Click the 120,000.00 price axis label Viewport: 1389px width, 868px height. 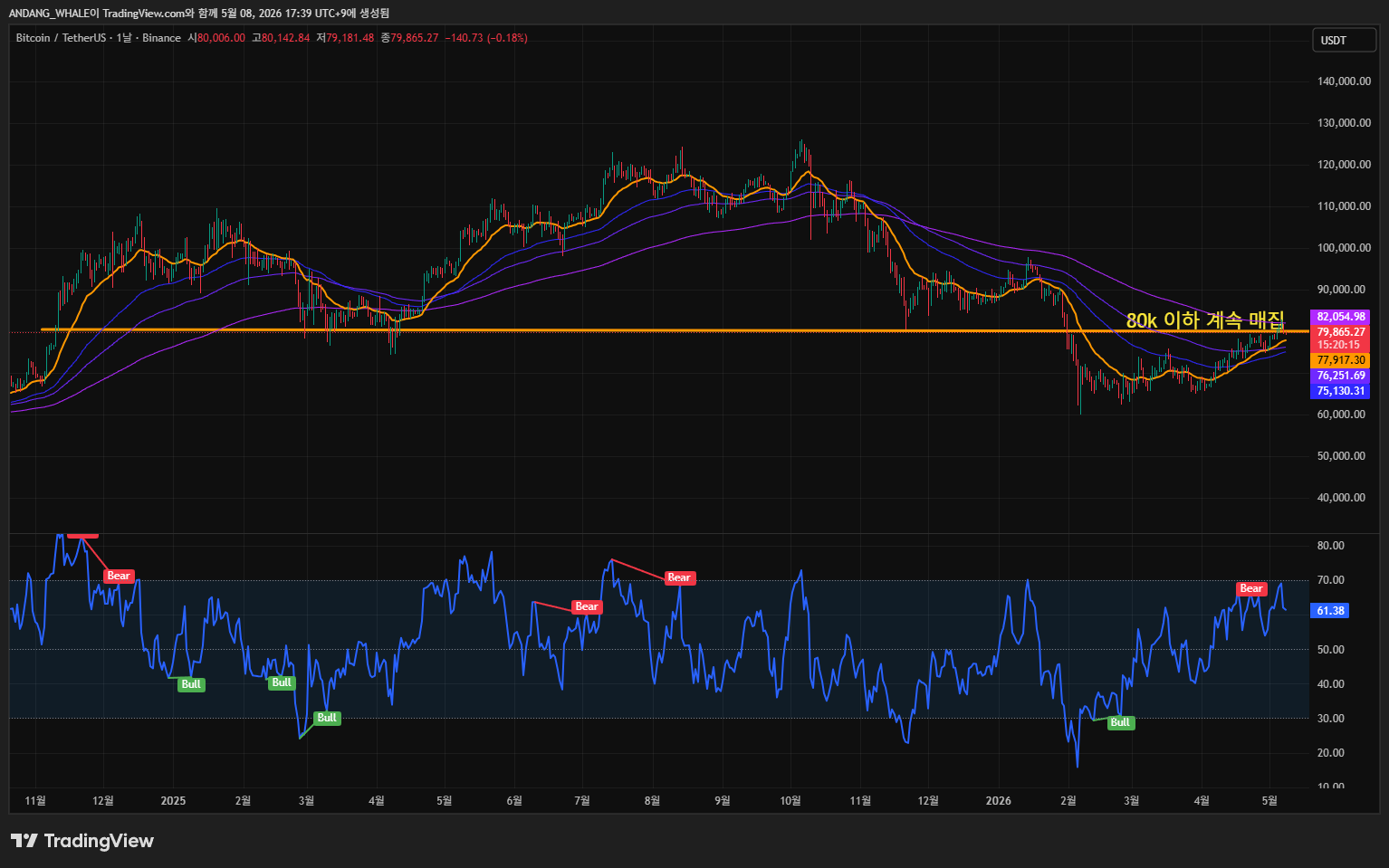click(1344, 165)
